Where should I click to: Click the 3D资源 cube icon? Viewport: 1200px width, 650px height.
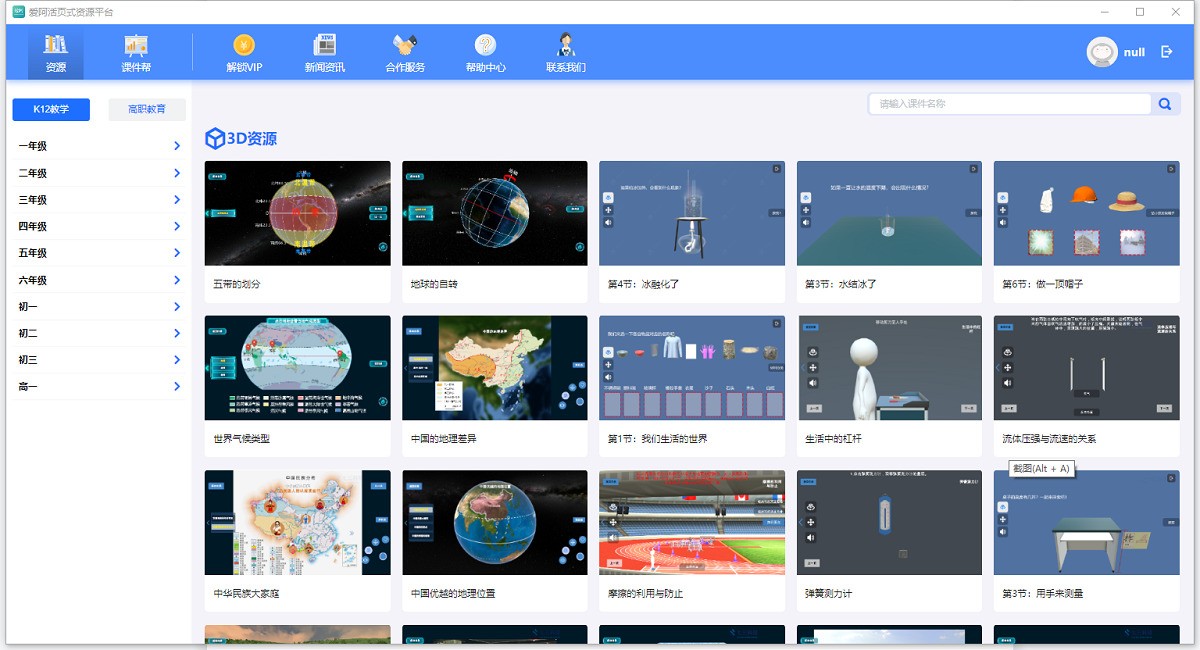[215, 138]
